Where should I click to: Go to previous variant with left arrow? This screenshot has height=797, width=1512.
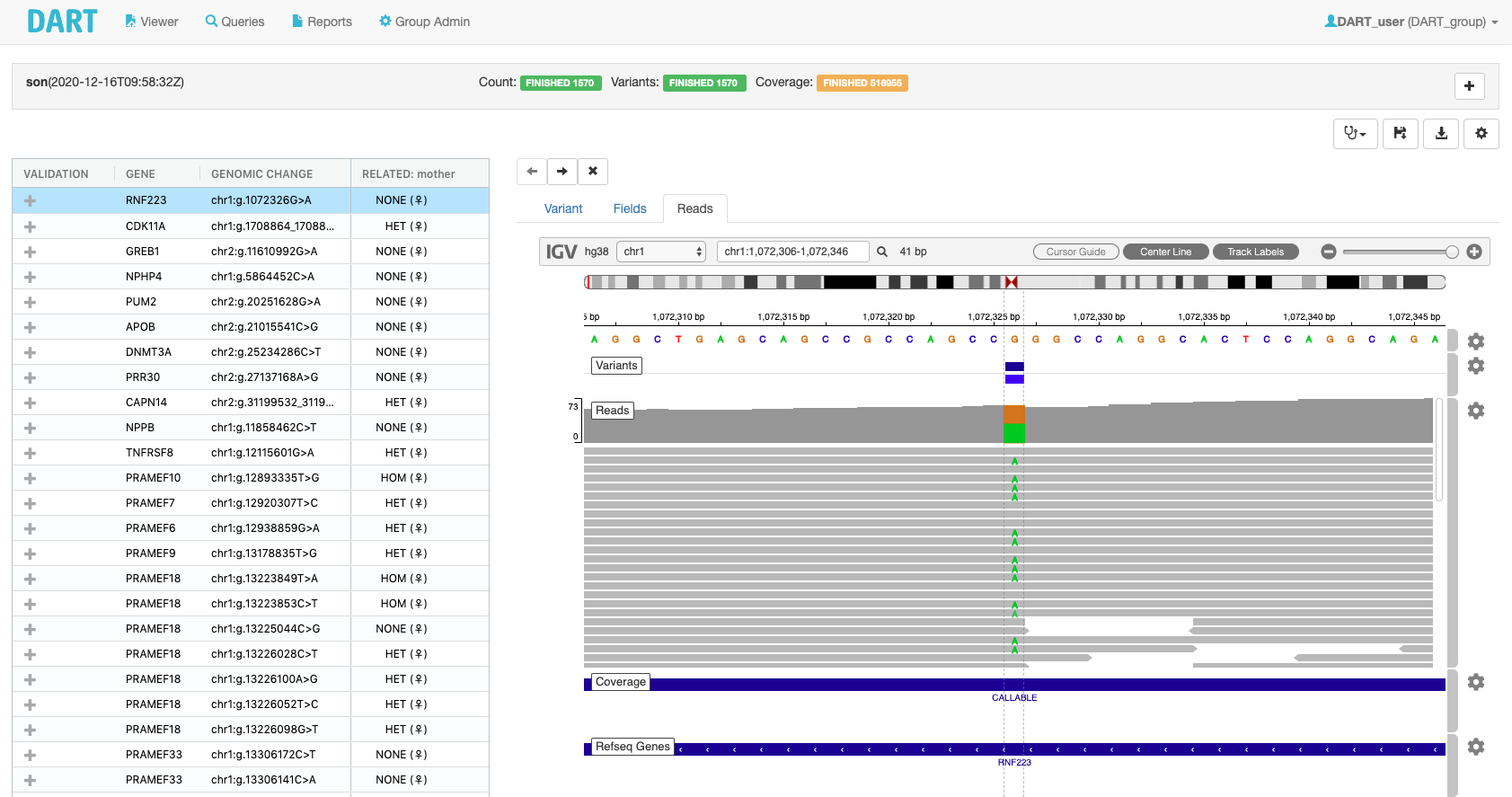[x=532, y=171]
